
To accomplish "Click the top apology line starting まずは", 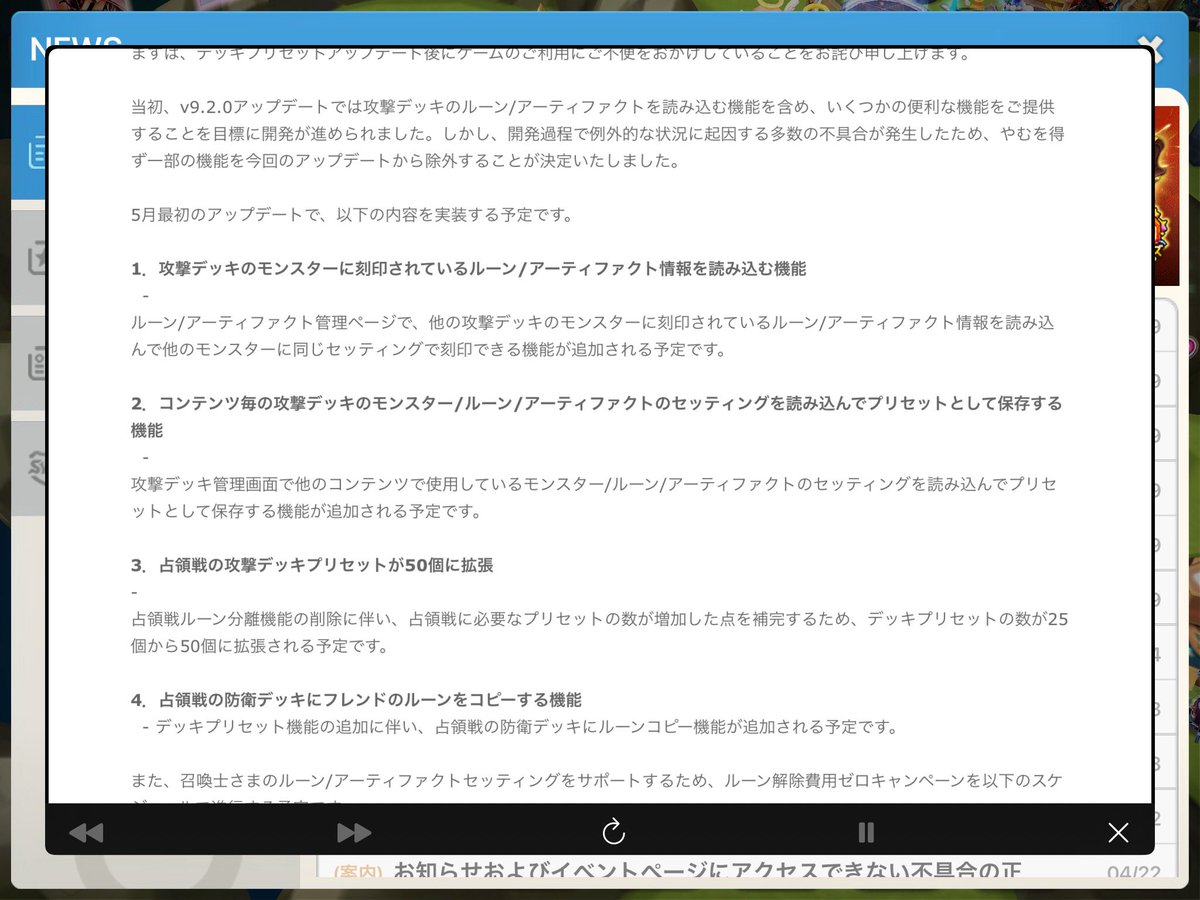I will click(551, 54).
